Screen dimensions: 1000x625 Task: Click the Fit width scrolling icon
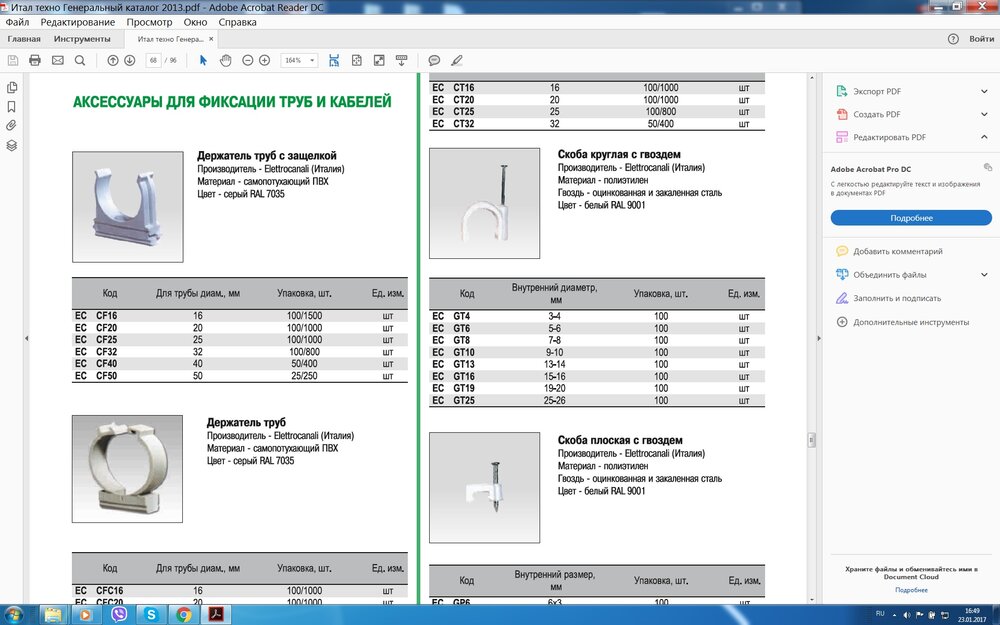click(x=334, y=61)
